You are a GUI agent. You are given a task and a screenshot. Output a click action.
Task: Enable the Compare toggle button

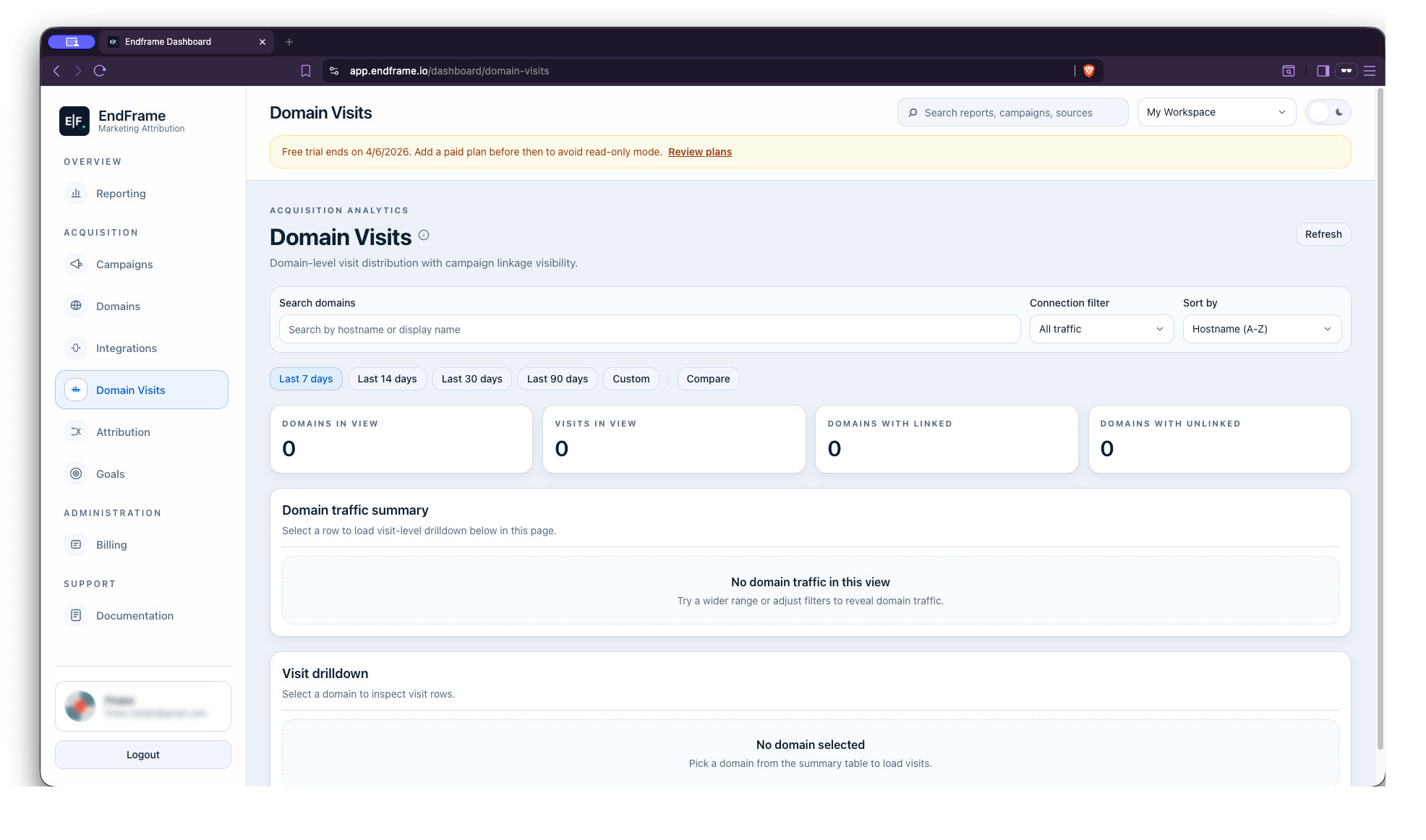708,379
